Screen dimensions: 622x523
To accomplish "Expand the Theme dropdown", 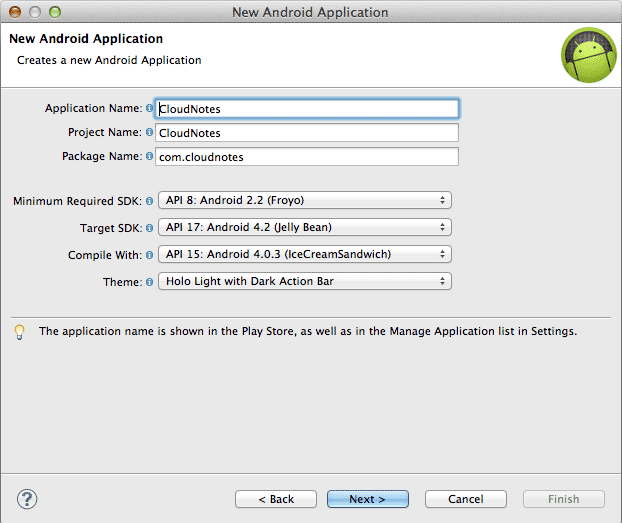I will tap(305, 282).
